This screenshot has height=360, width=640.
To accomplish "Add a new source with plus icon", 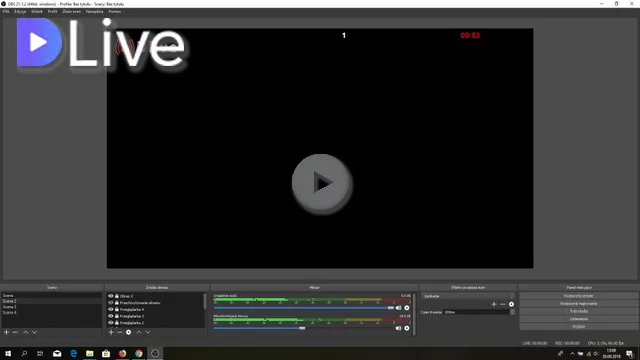I will pyautogui.click(x=111, y=332).
